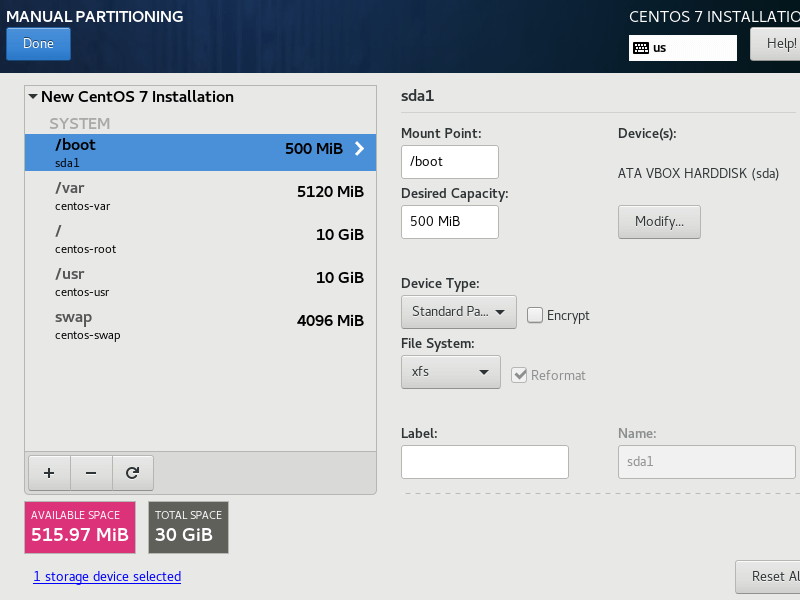
Task: Click the Desired Capacity field
Action: click(449, 222)
